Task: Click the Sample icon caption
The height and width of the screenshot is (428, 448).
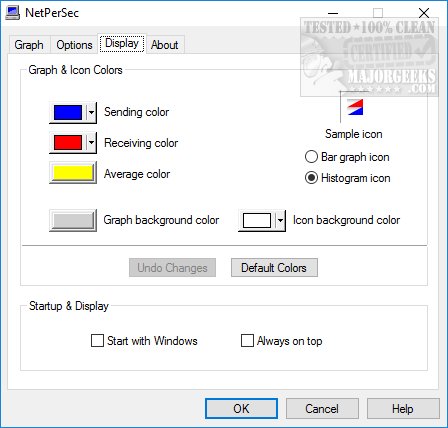Action: [354, 134]
